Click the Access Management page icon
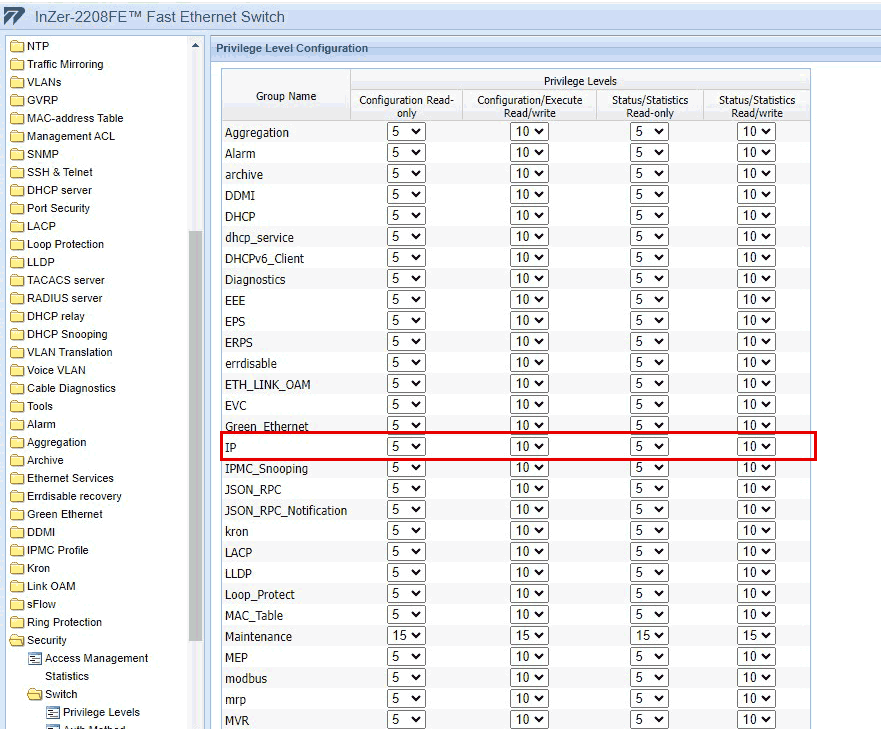Image resolution: width=881 pixels, height=729 pixels. (35, 658)
